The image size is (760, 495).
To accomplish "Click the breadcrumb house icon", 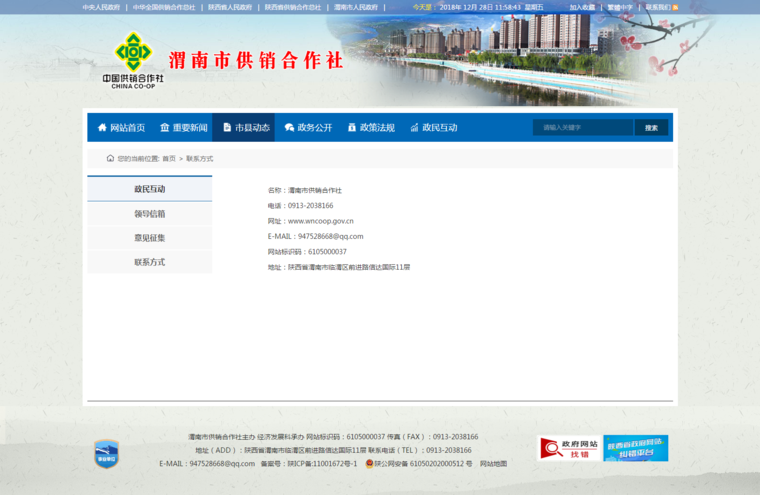I will pos(110,158).
